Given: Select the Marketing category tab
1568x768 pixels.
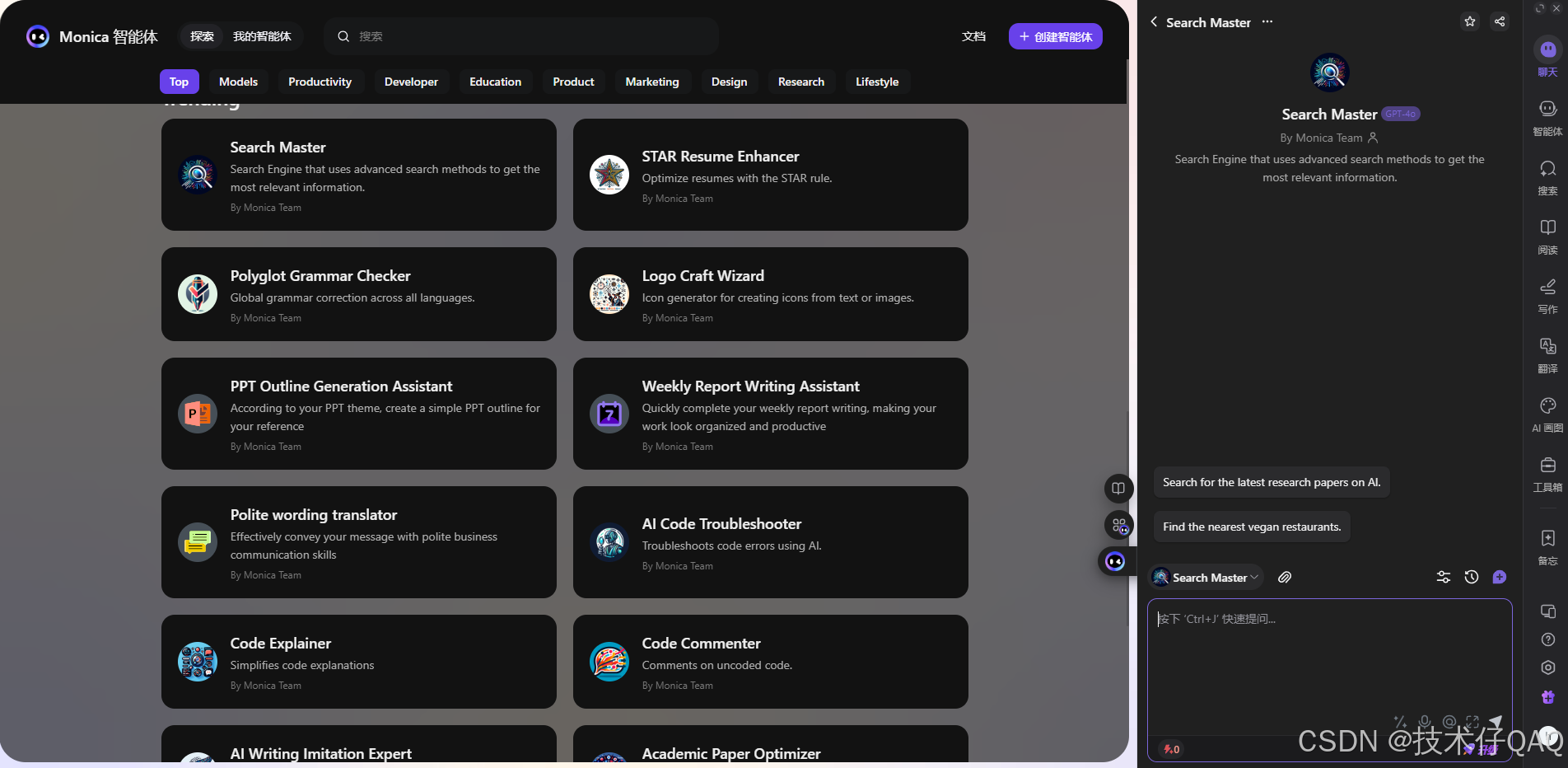Looking at the screenshot, I should point(652,82).
